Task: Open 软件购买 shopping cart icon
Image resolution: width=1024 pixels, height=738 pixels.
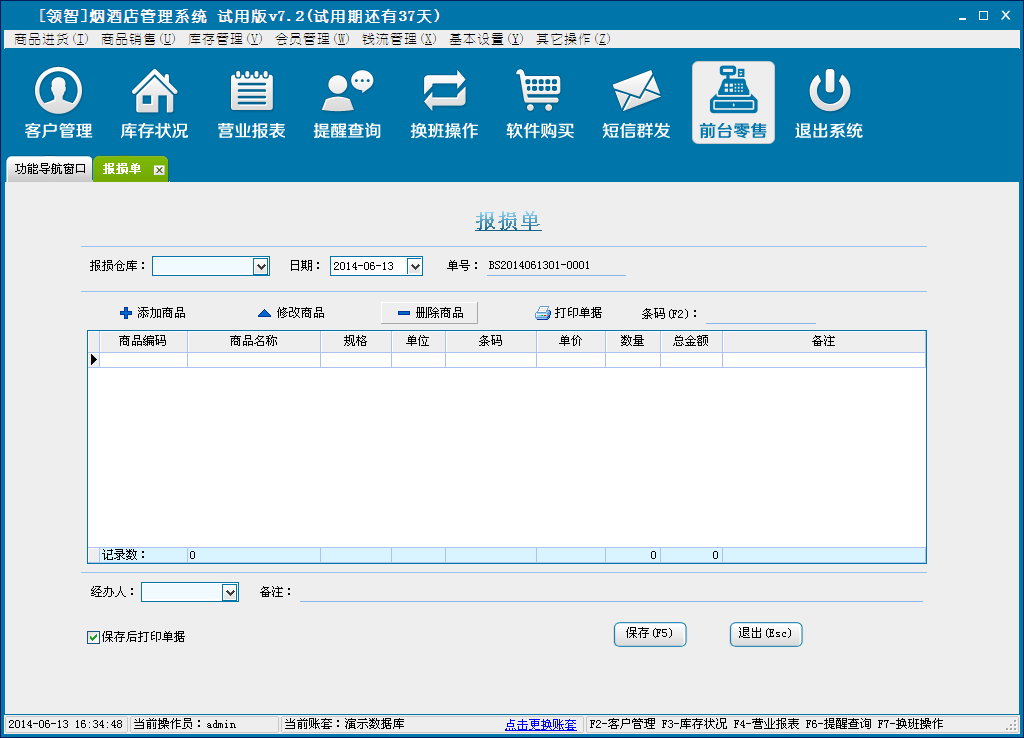Action: 540,92
